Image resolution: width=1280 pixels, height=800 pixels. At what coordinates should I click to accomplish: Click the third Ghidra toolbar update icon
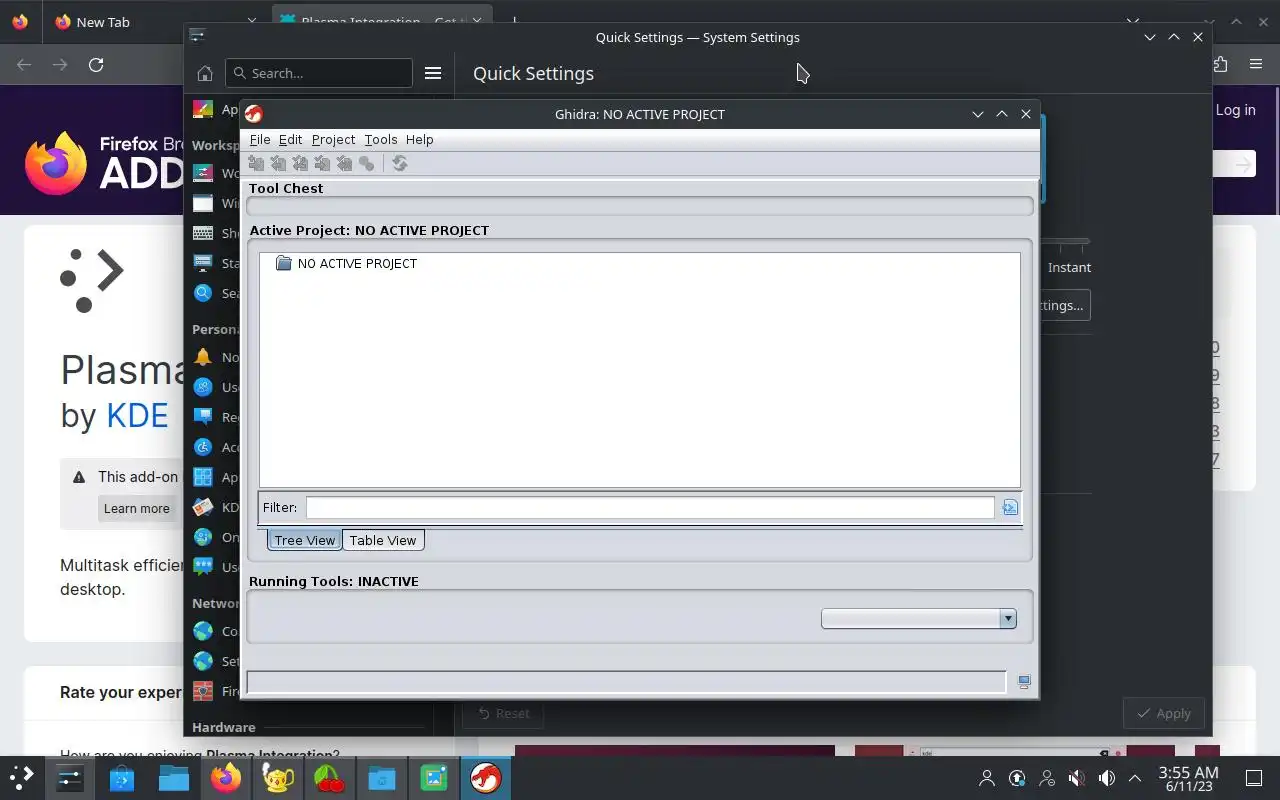point(301,163)
